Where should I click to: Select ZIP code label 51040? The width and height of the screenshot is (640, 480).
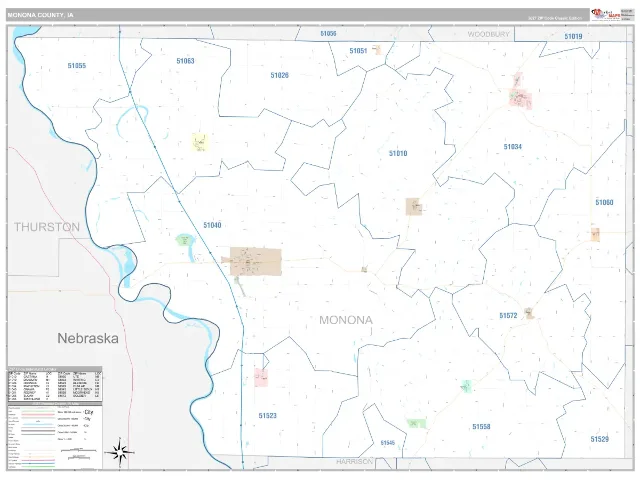tap(212, 225)
